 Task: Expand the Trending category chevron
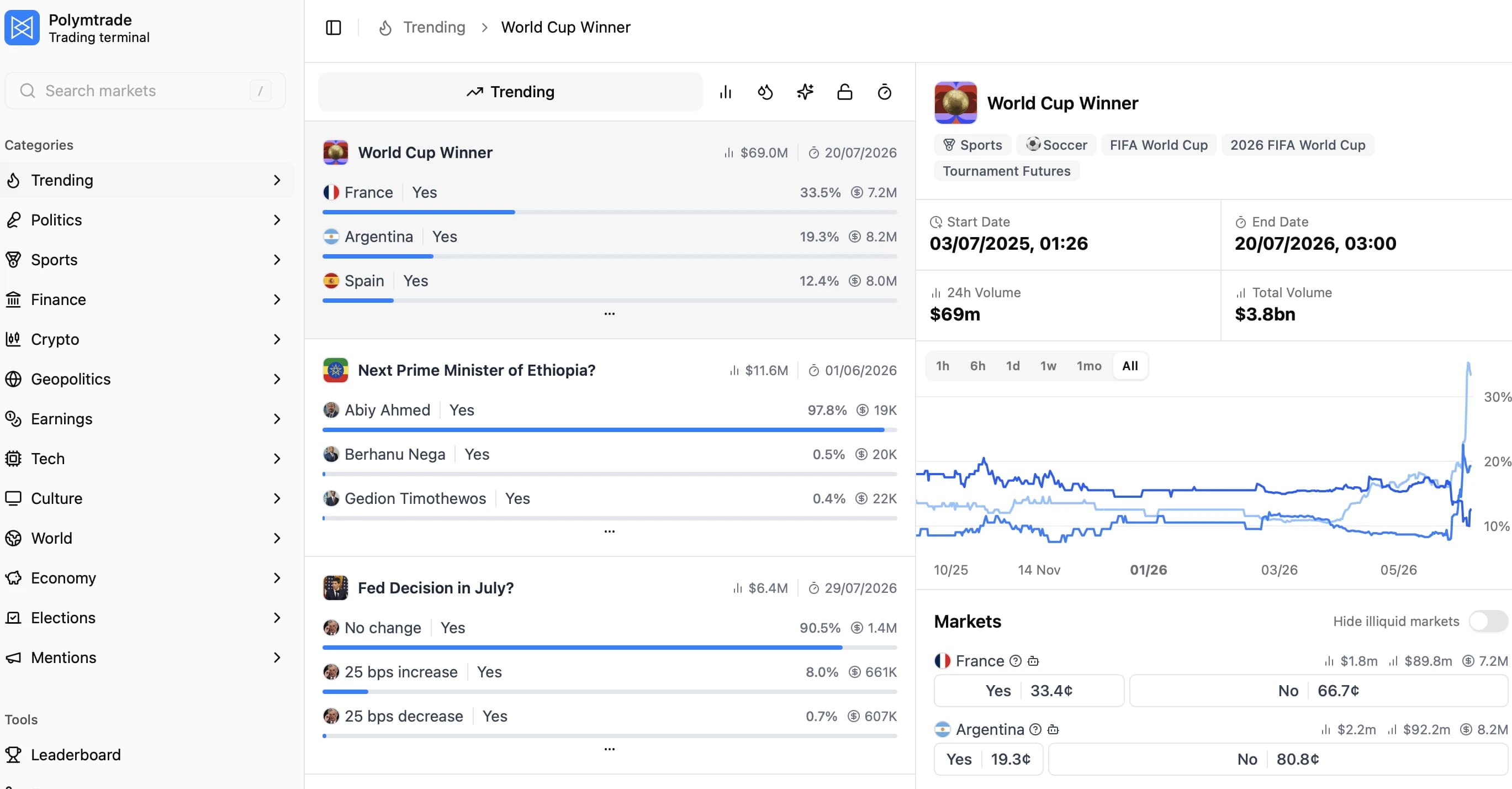click(277, 180)
